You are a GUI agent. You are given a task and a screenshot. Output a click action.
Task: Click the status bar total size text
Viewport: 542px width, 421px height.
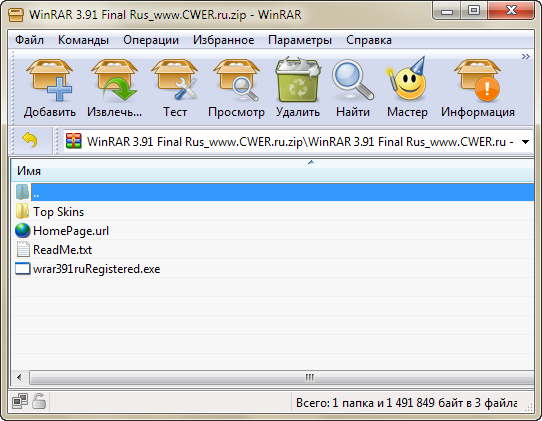(x=406, y=403)
